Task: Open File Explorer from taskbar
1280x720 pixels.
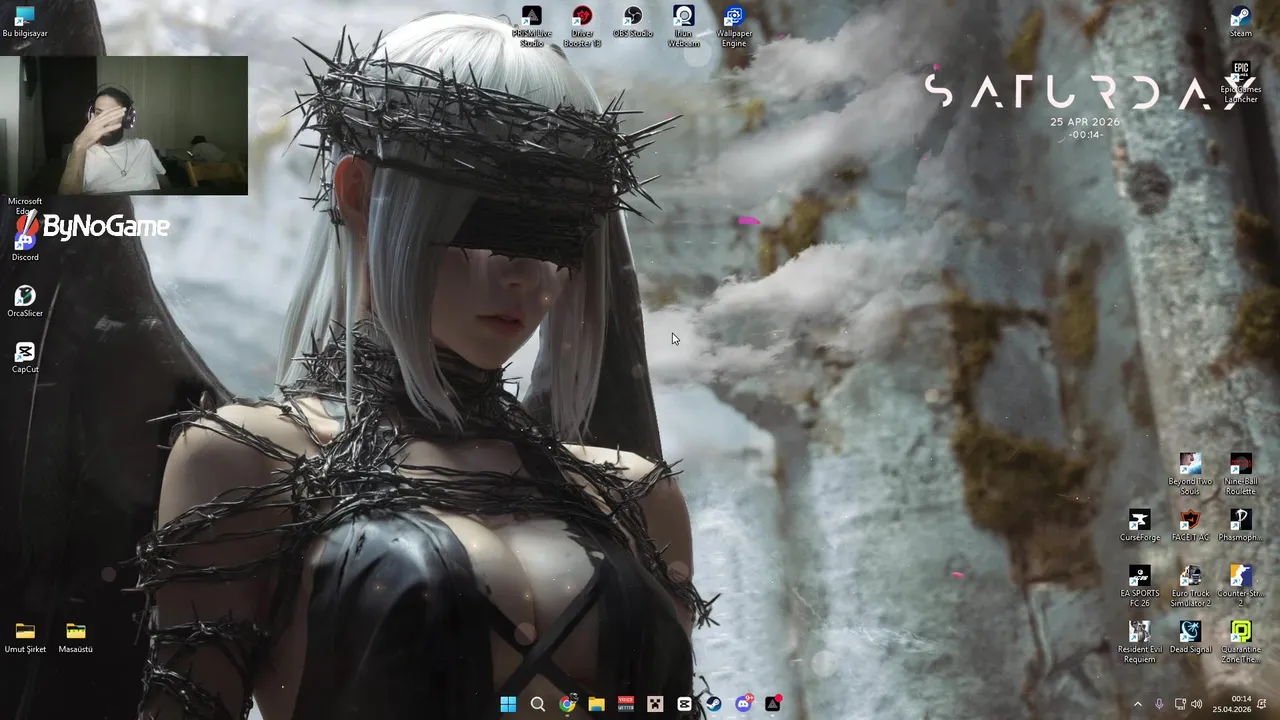Action: point(596,704)
